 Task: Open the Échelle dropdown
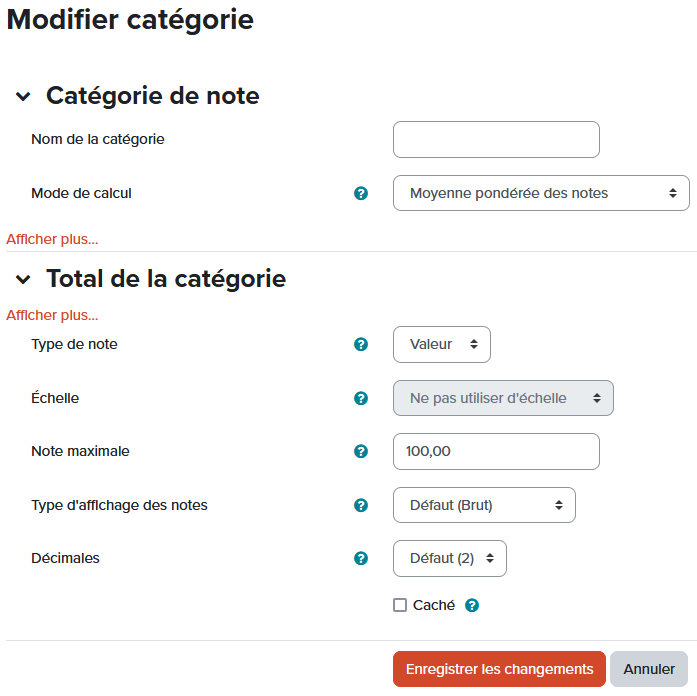point(503,398)
